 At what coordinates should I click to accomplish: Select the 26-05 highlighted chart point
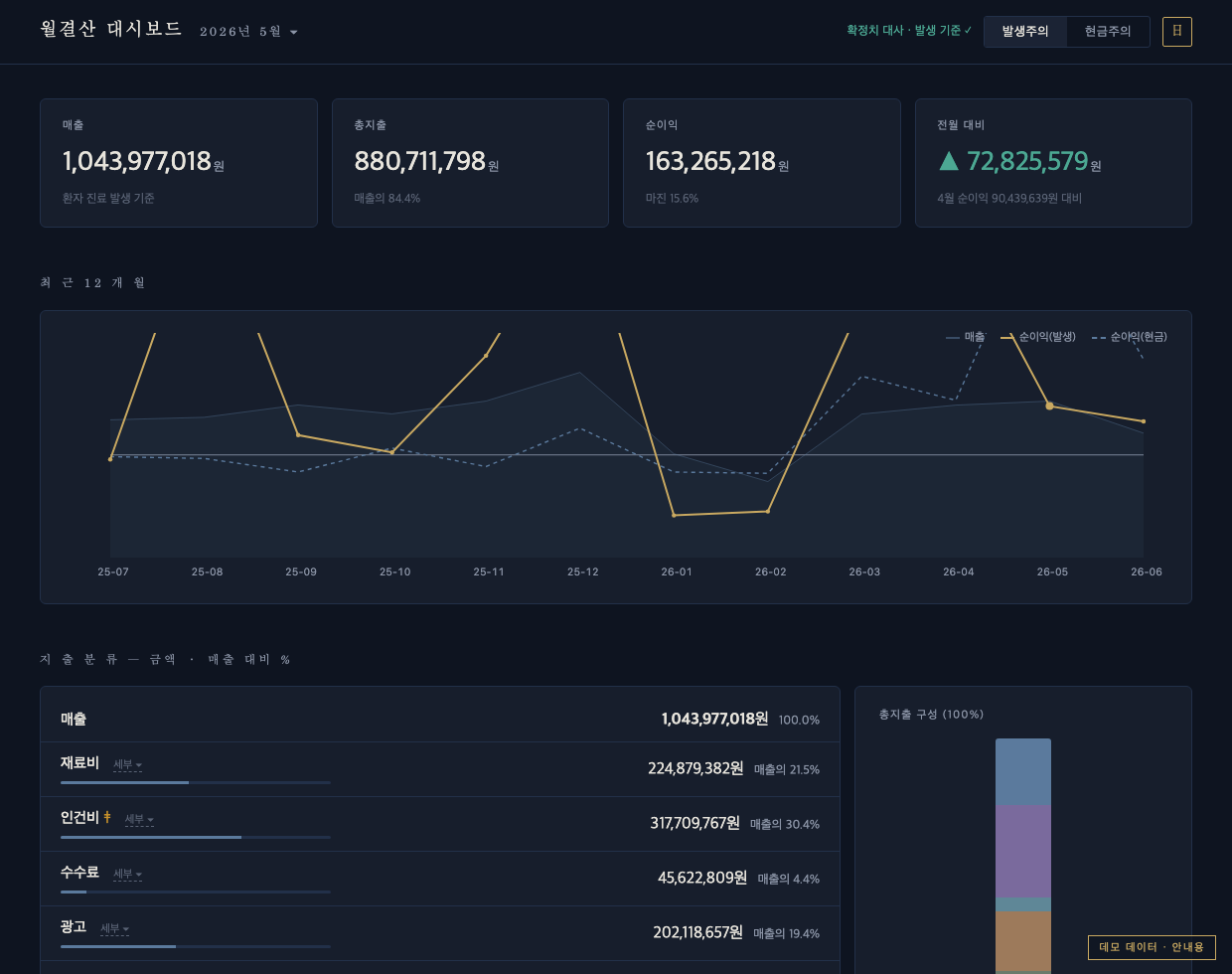[1049, 406]
